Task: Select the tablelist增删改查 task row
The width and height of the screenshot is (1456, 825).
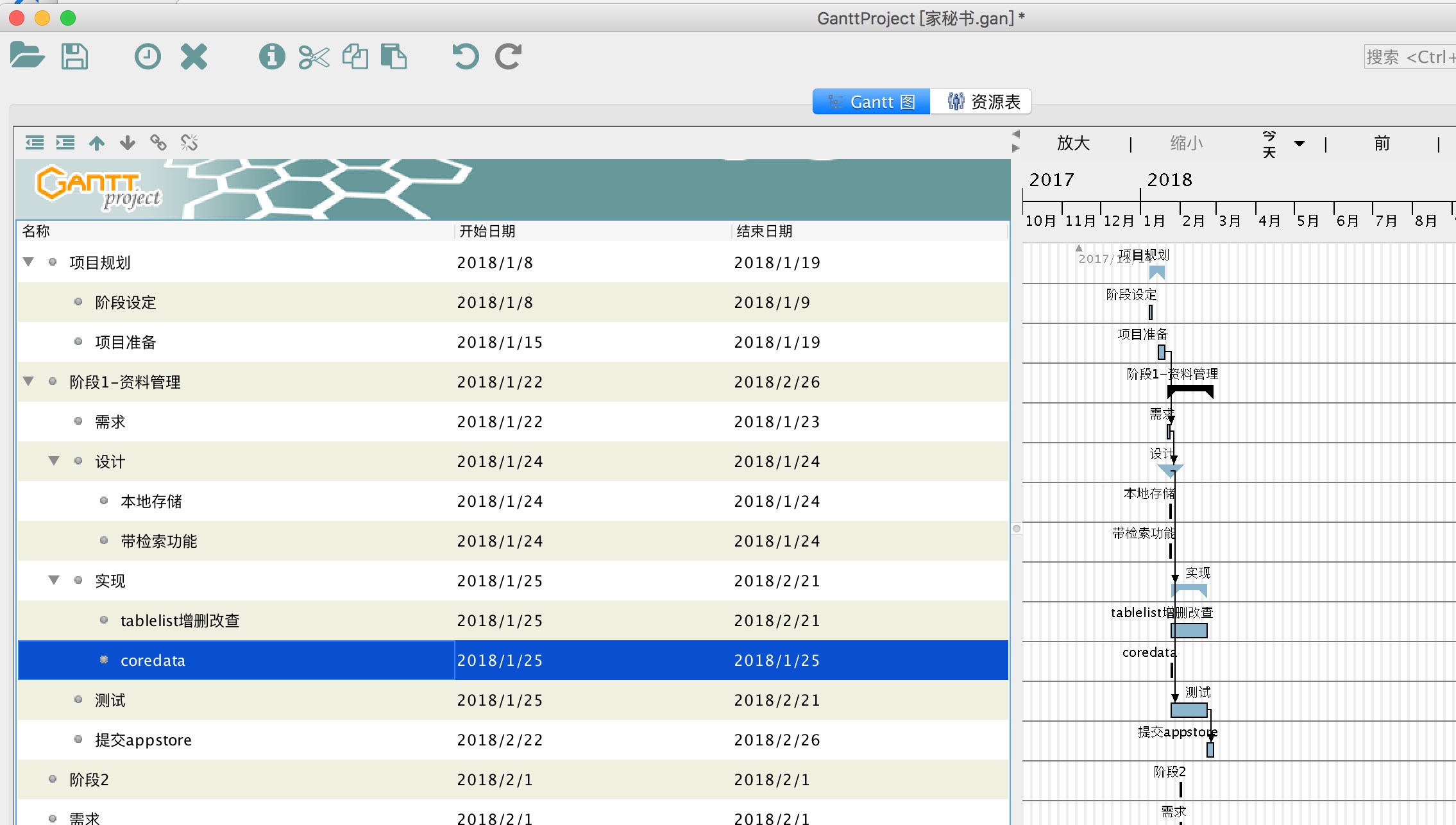Action: click(512, 620)
